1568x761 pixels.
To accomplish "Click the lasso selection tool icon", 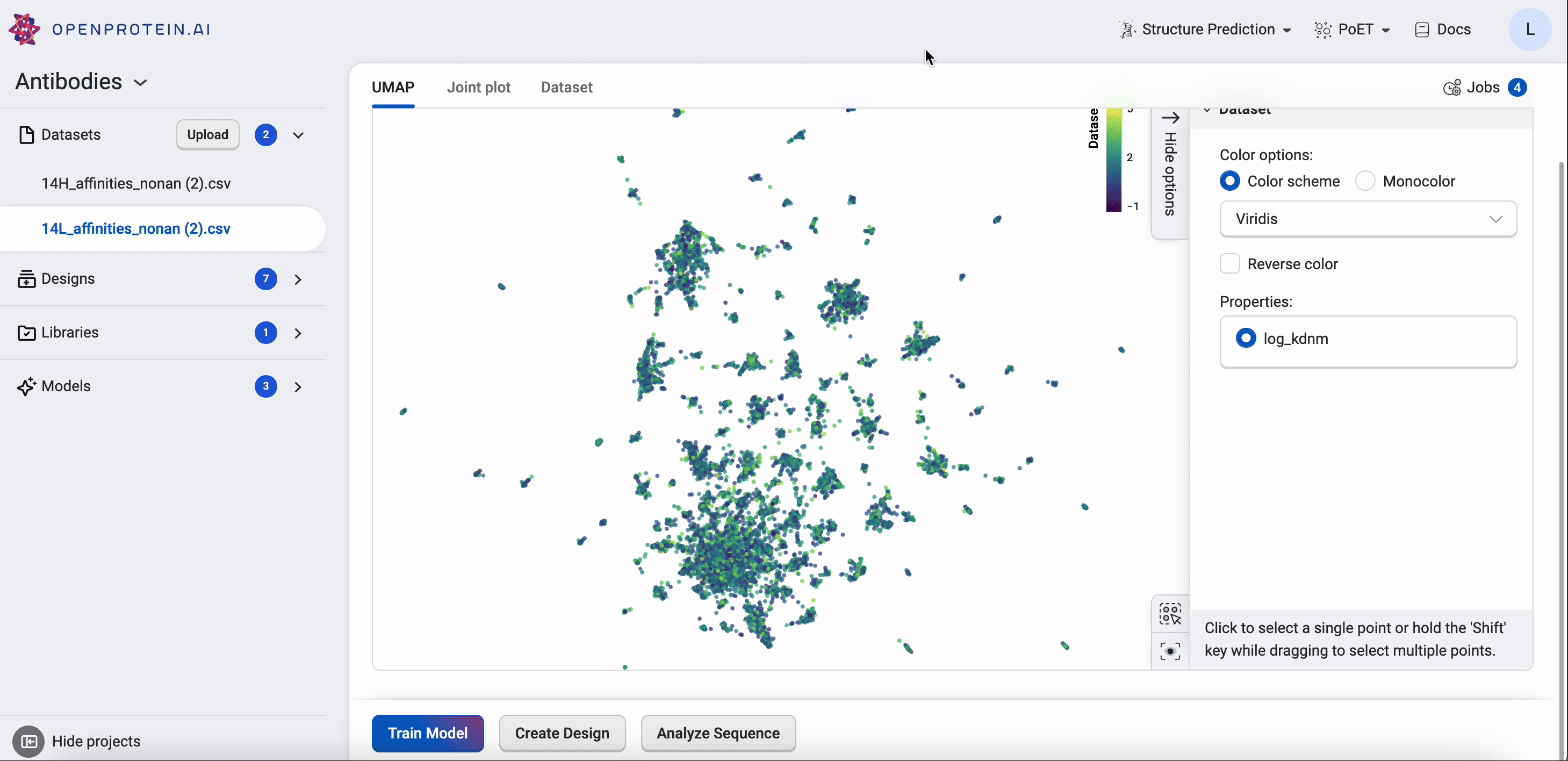I will pyautogui.click(x=1169, y=613).
